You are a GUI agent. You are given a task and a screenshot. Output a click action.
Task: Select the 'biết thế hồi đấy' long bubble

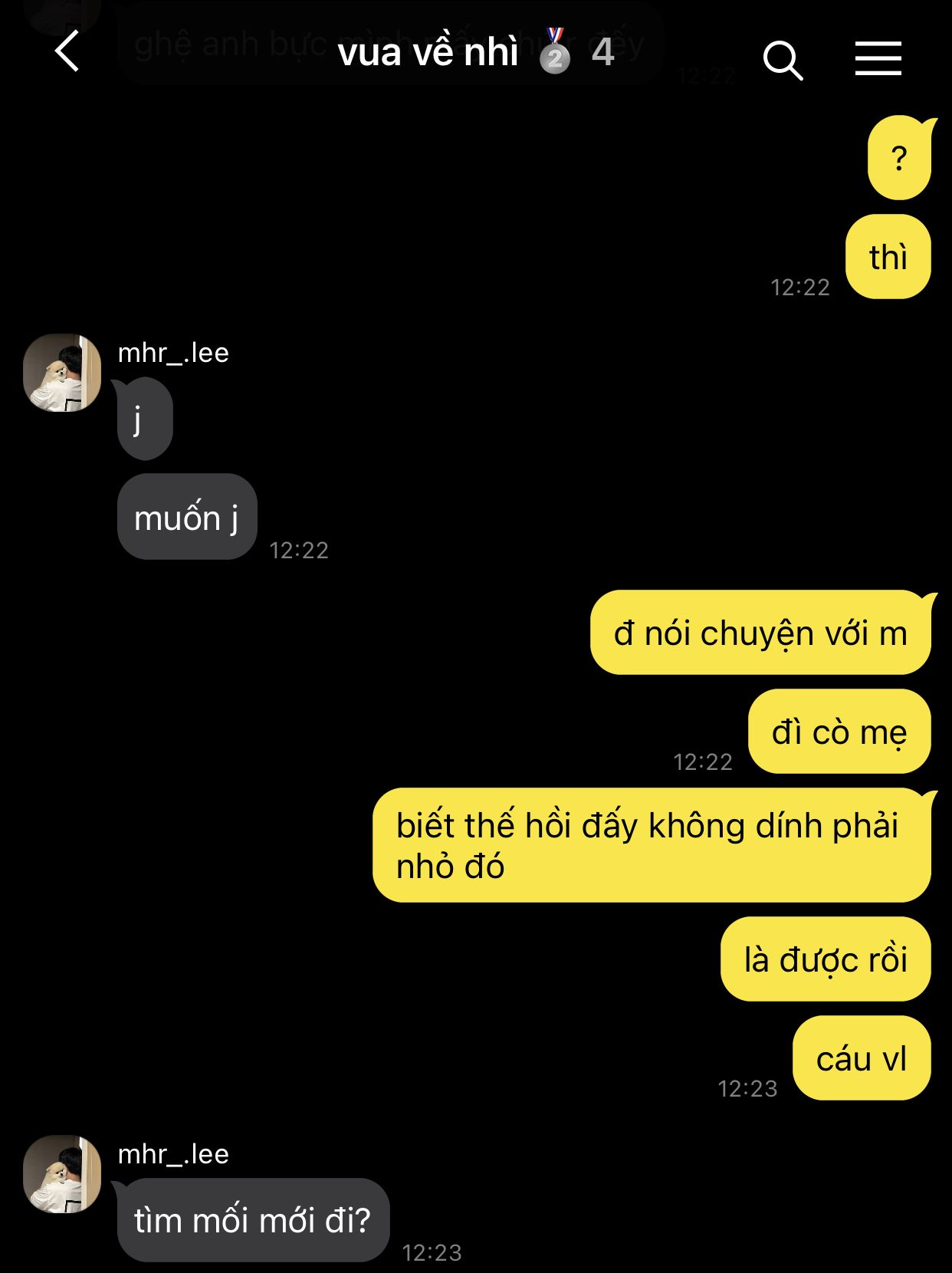pyautogui.click(x=652, y=845)
